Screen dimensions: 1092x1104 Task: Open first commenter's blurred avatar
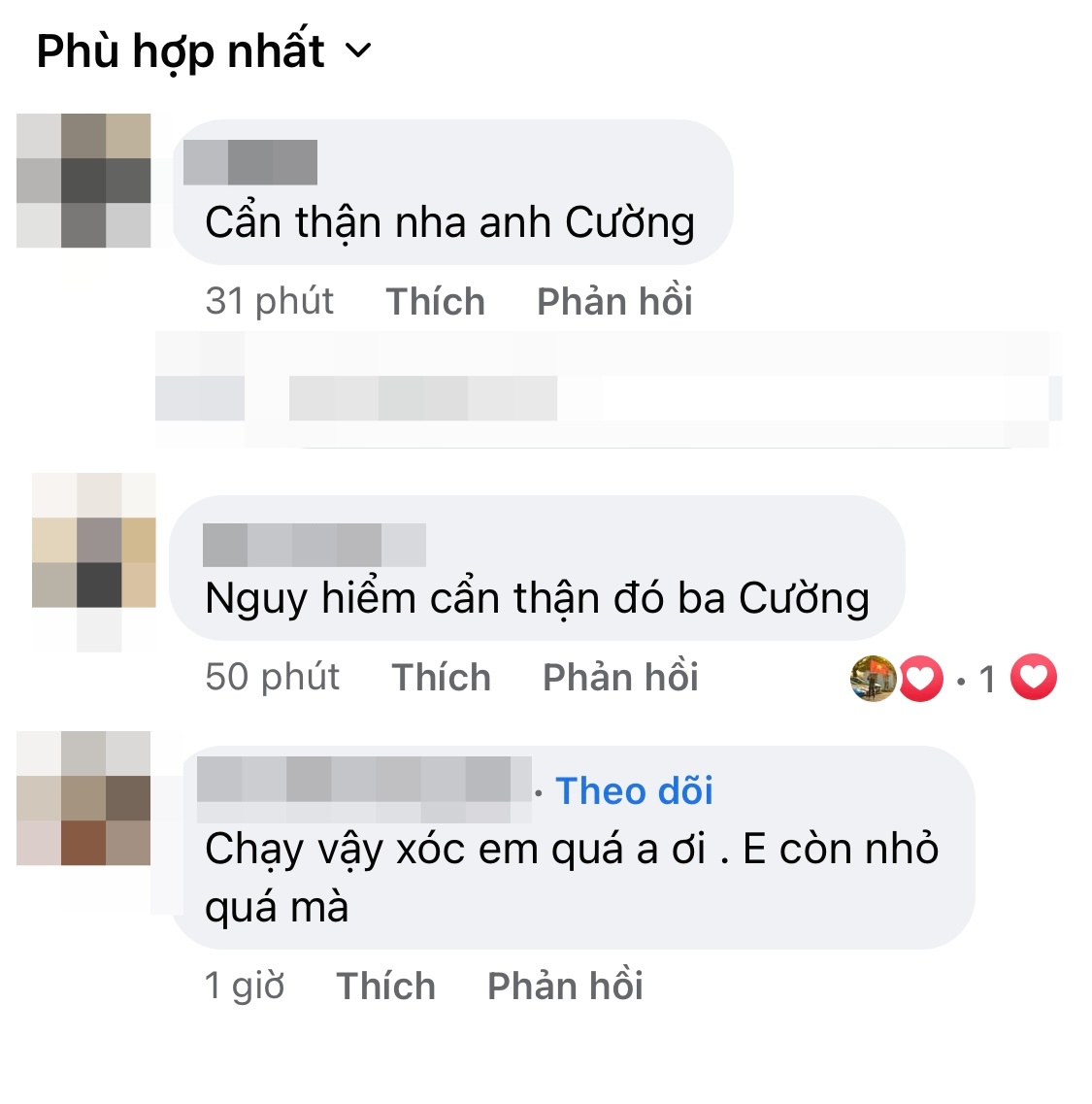click(x=83, y=181)
